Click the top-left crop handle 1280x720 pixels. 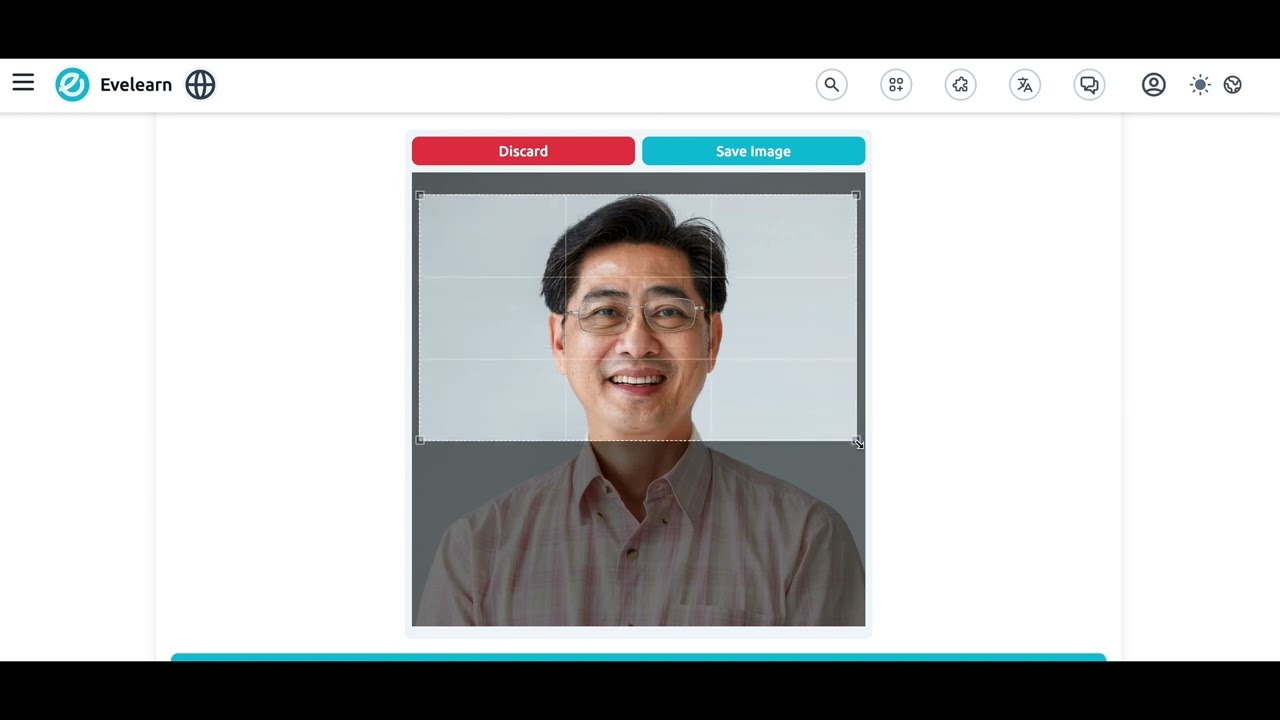click(420, 195)
